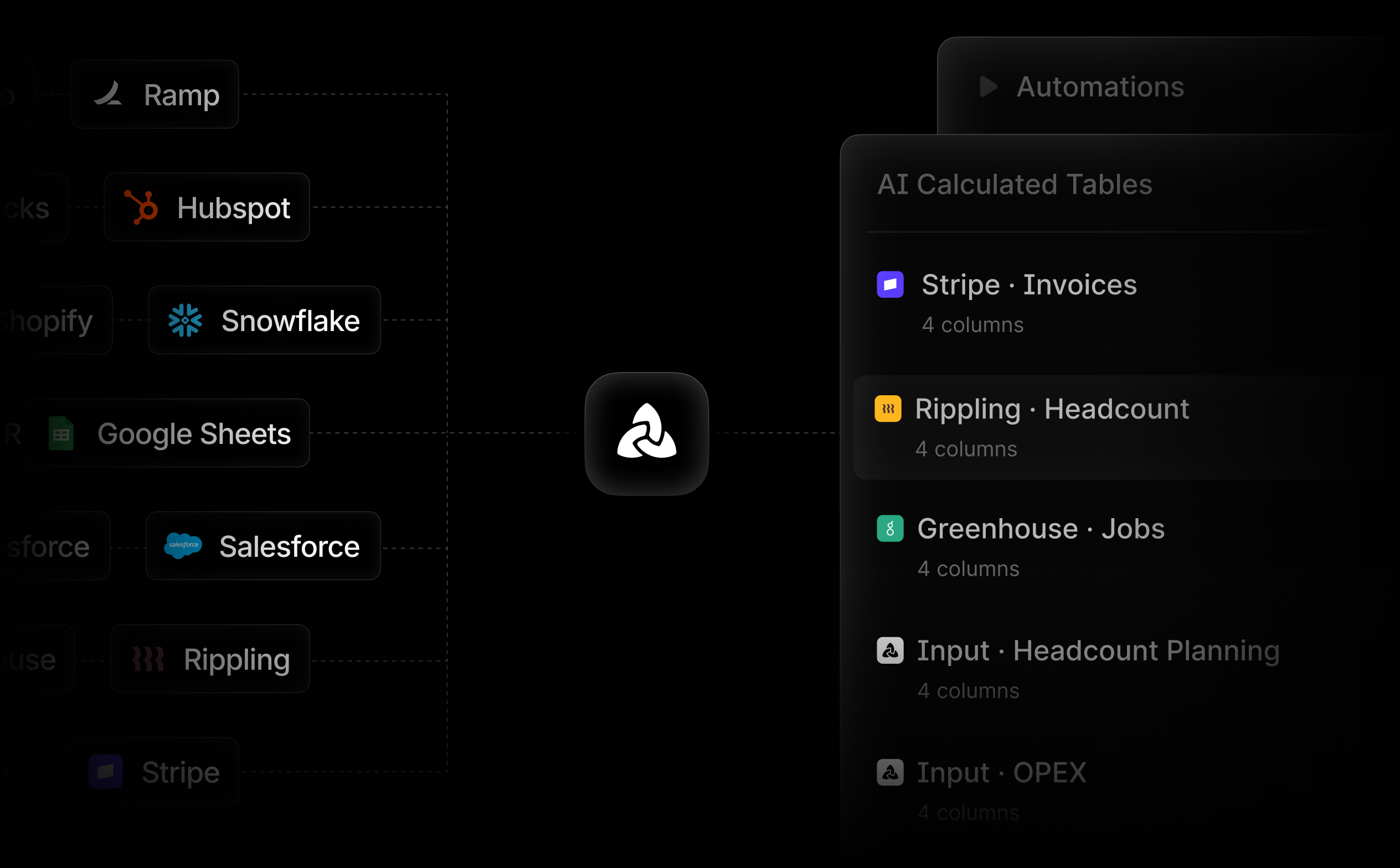Click the Hubspot sprocket icon
Screen dimensions: 1400x868
(x=141, y=206)
